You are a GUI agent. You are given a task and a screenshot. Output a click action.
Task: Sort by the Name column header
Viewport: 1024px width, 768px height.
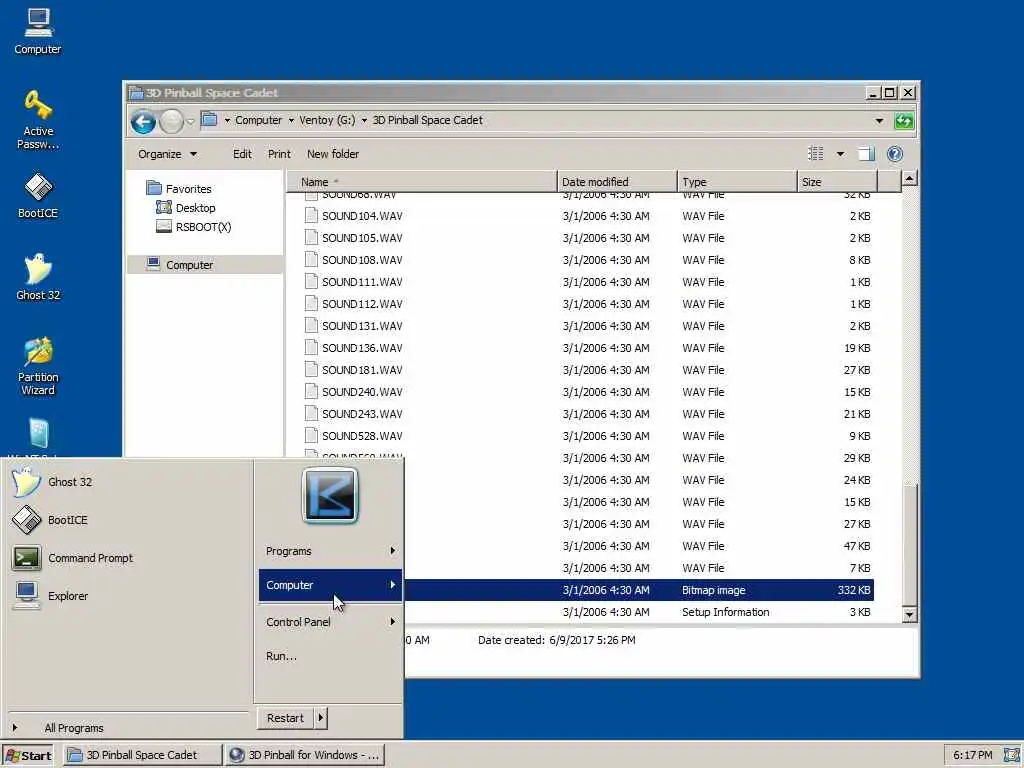tap(421, 182)
